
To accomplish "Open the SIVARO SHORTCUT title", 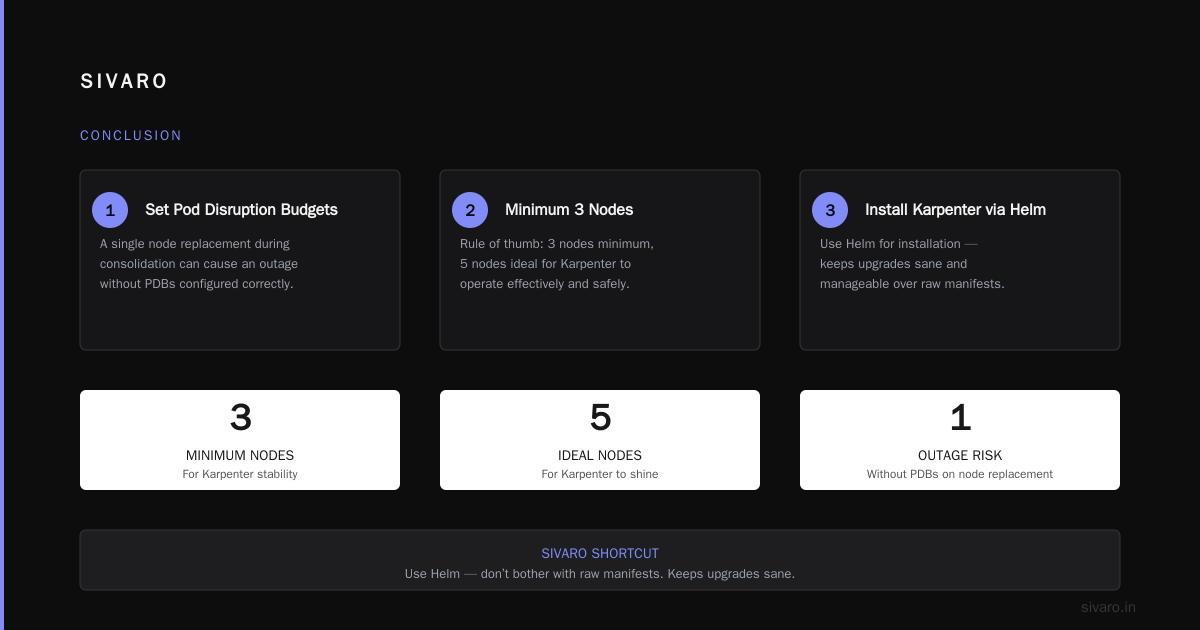I will pos(600,553).
